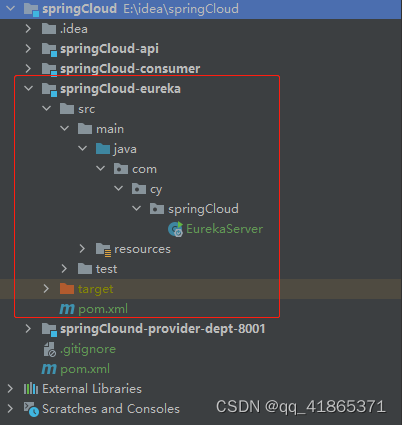Select the External Libraries label

(x=92, y=389)
